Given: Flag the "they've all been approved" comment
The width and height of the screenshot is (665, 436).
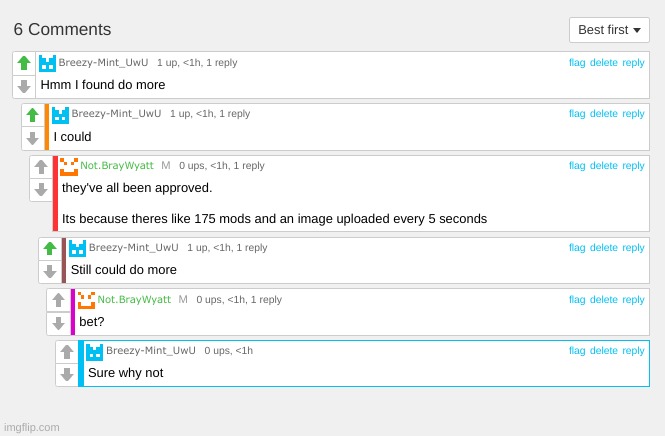Looking at the screenshot, I should click(x=577, y=166).
